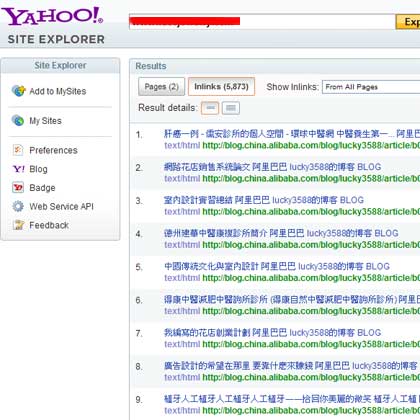Open the Add to MySites link
The height and width of the screenshot is (420, 420).
click(x=58, y=91)
